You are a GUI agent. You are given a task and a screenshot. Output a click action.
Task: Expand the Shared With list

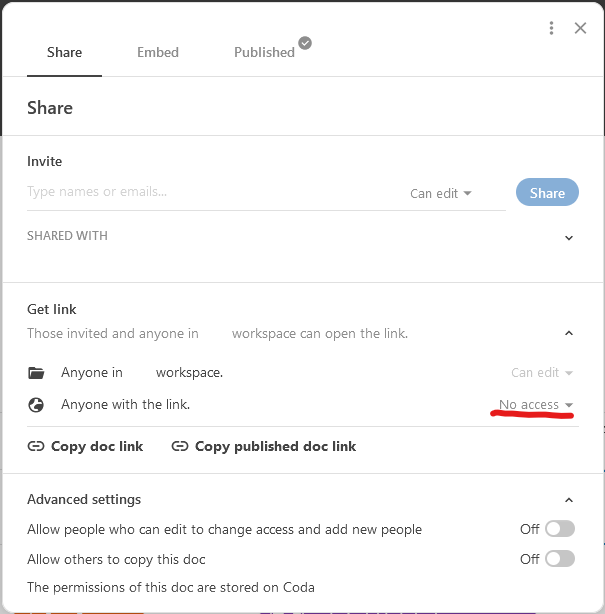pyautogui.click(x=569, y=238)
